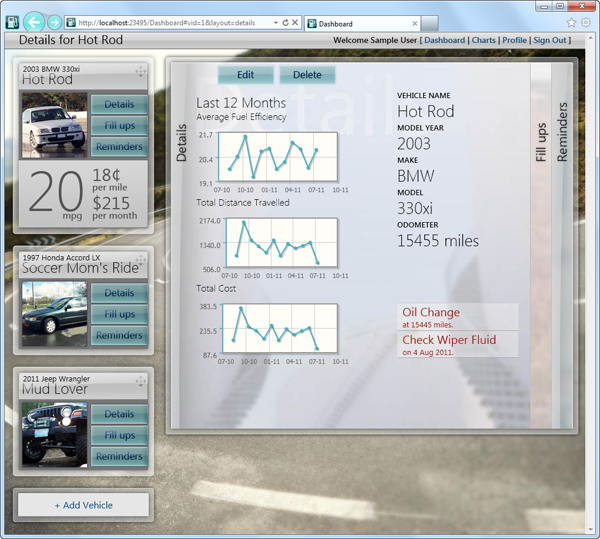Click the browser Forward arrow button
This screenshot has height=539, width=600.
[x=54, y=22]
